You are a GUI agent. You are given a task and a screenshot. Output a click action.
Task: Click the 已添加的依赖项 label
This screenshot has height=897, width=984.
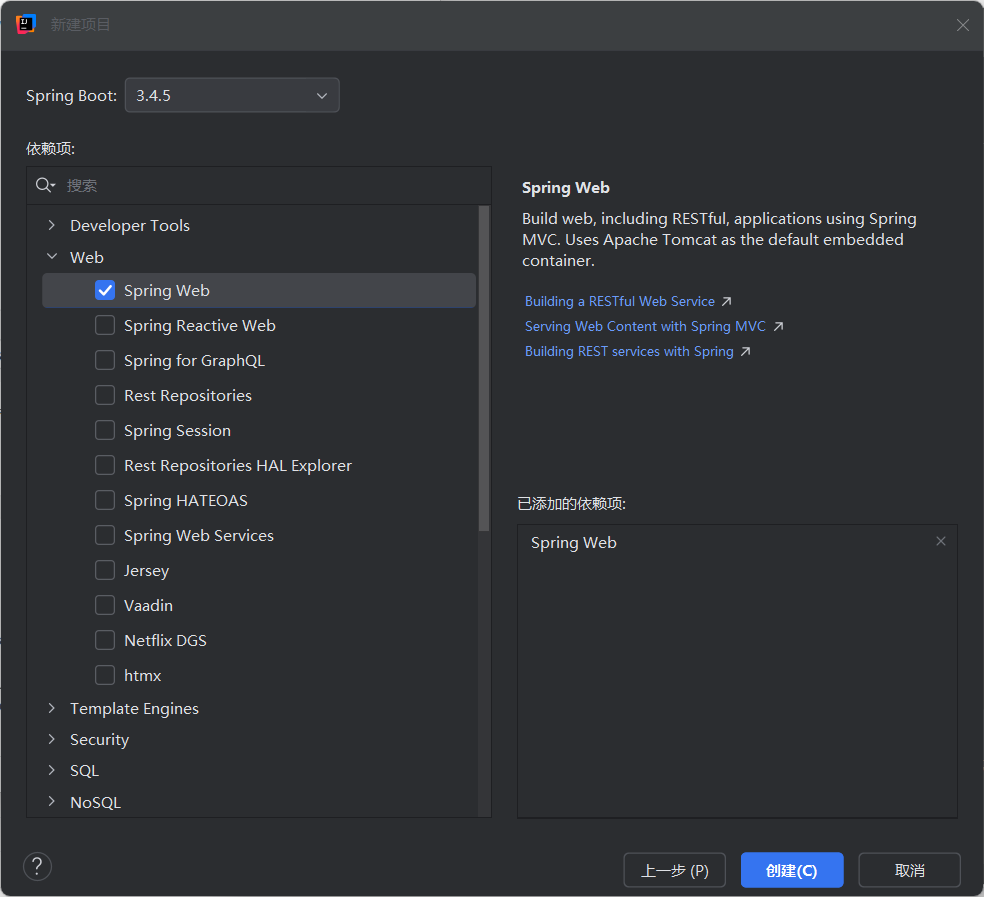pos(572,503)
